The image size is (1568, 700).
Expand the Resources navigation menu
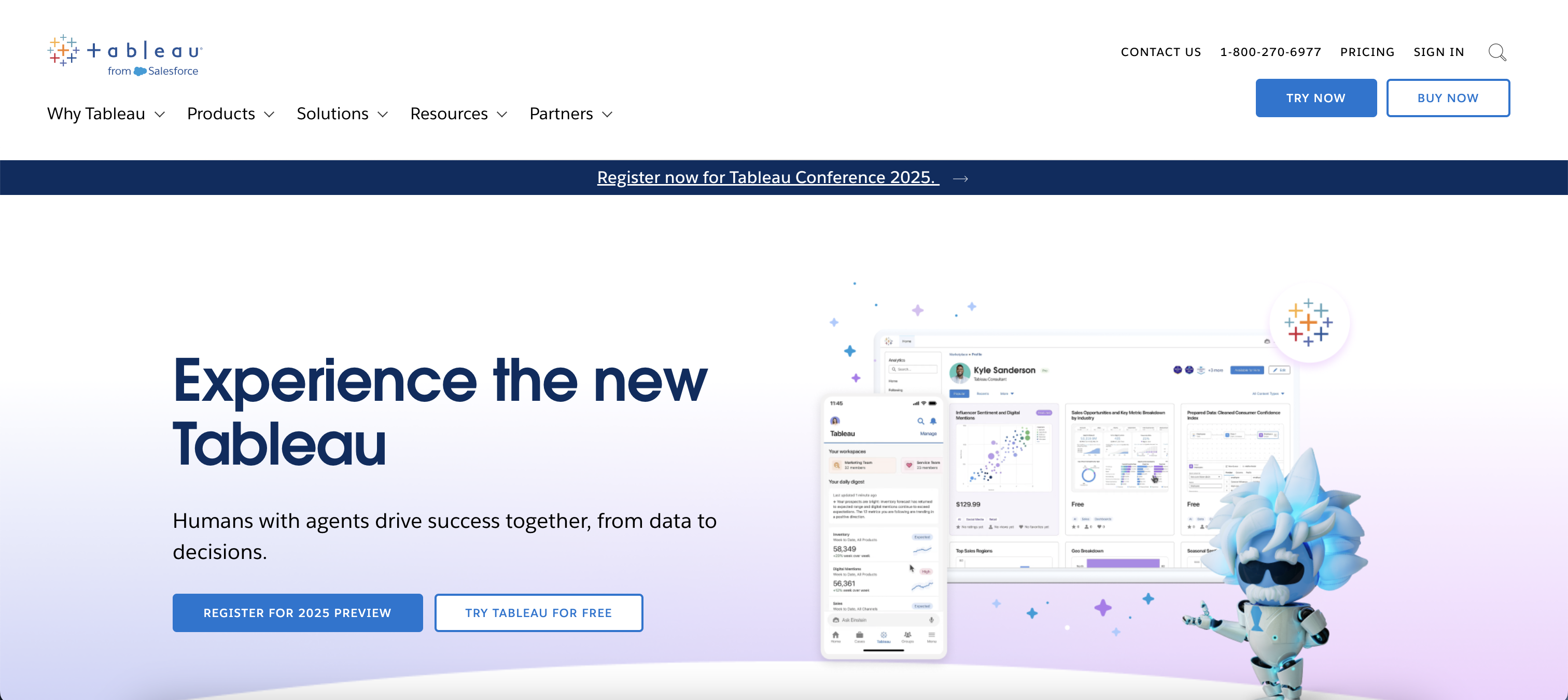tap(458, 114)
